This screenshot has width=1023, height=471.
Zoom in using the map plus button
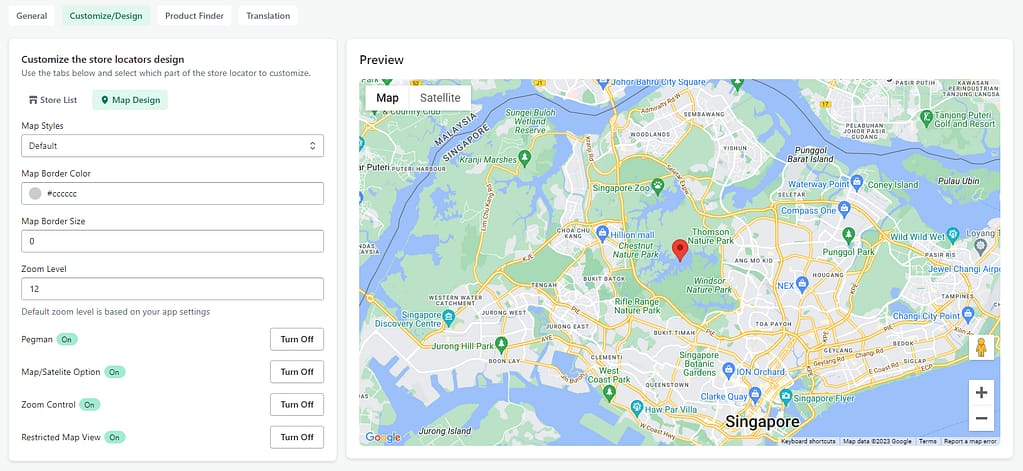click(x=981, y=392)
